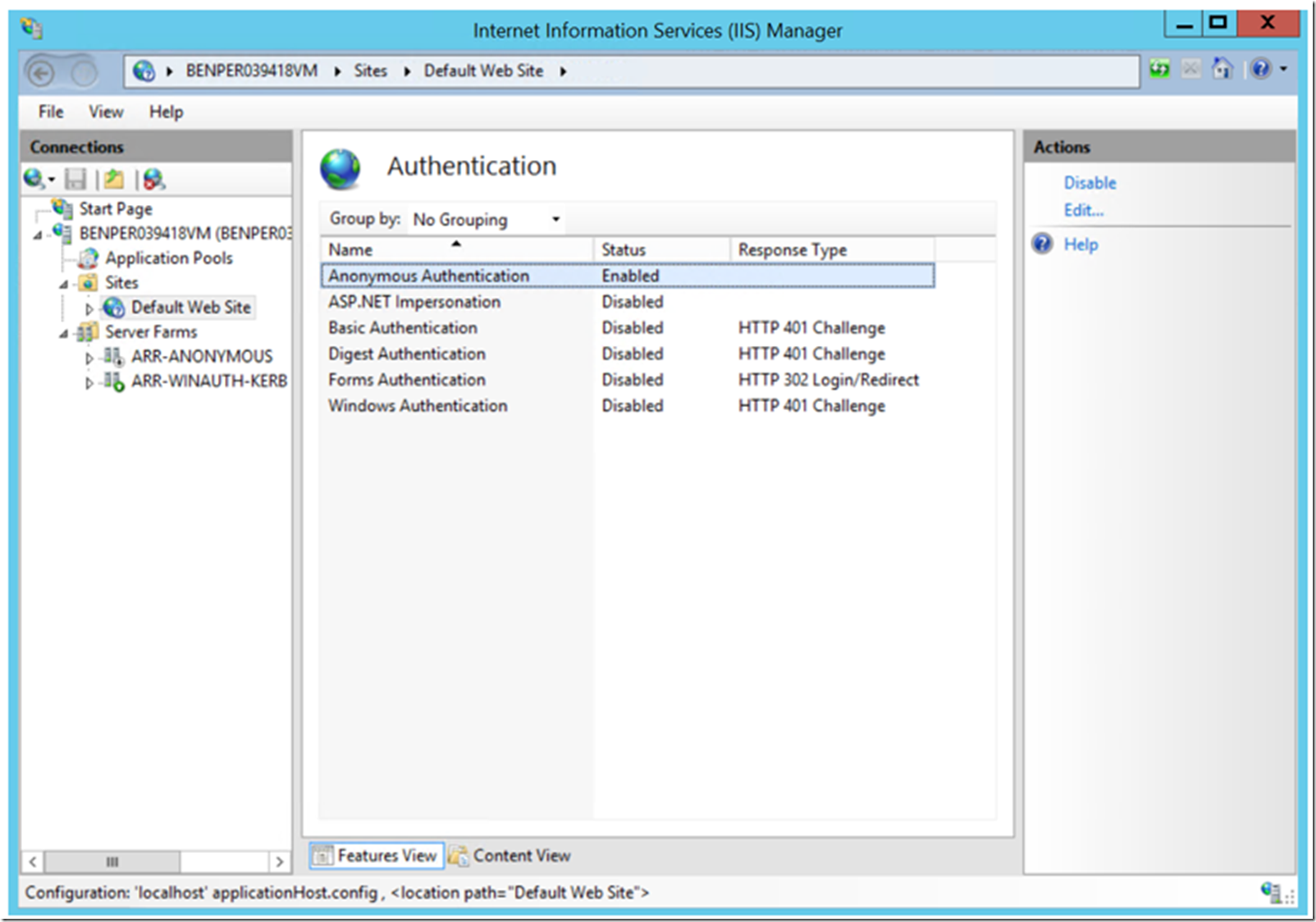Viewport: 1316px width, 922px height.
Task: Open the Help menu in menu bar
Action: click(166, 112)
